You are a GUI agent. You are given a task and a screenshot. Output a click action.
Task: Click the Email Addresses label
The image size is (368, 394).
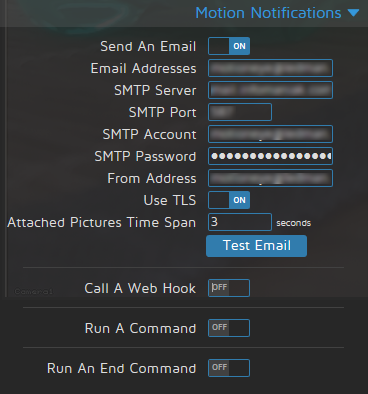(143, 68)
